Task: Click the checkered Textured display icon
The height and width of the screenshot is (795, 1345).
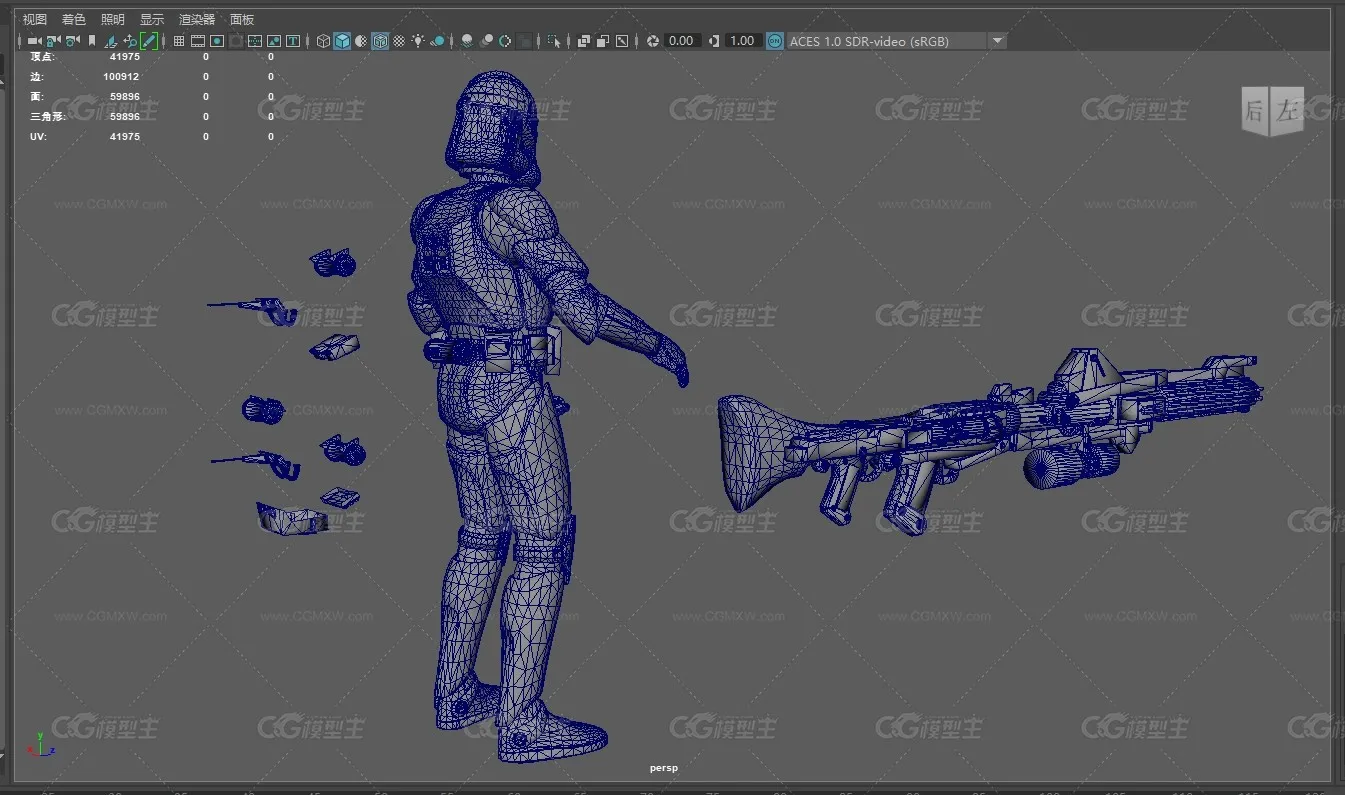Action: click(x=399, y=41)
